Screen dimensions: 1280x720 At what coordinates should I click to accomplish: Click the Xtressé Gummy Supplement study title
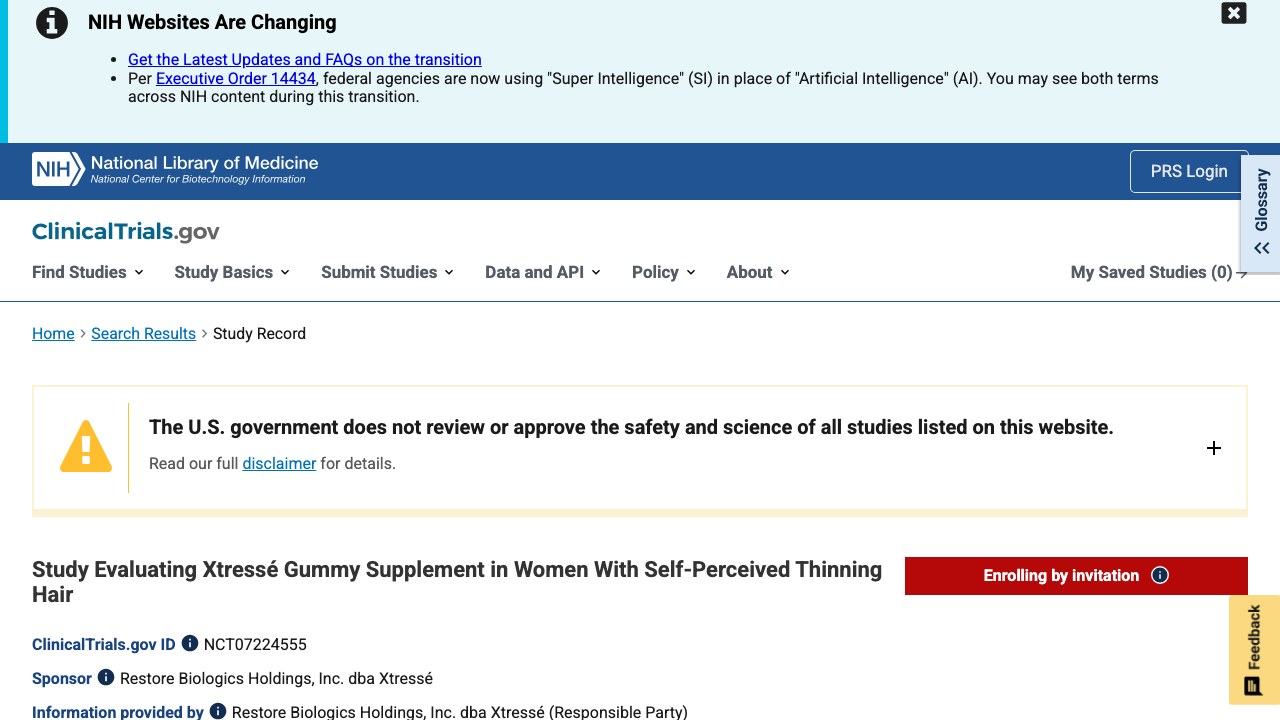[457, 581]
